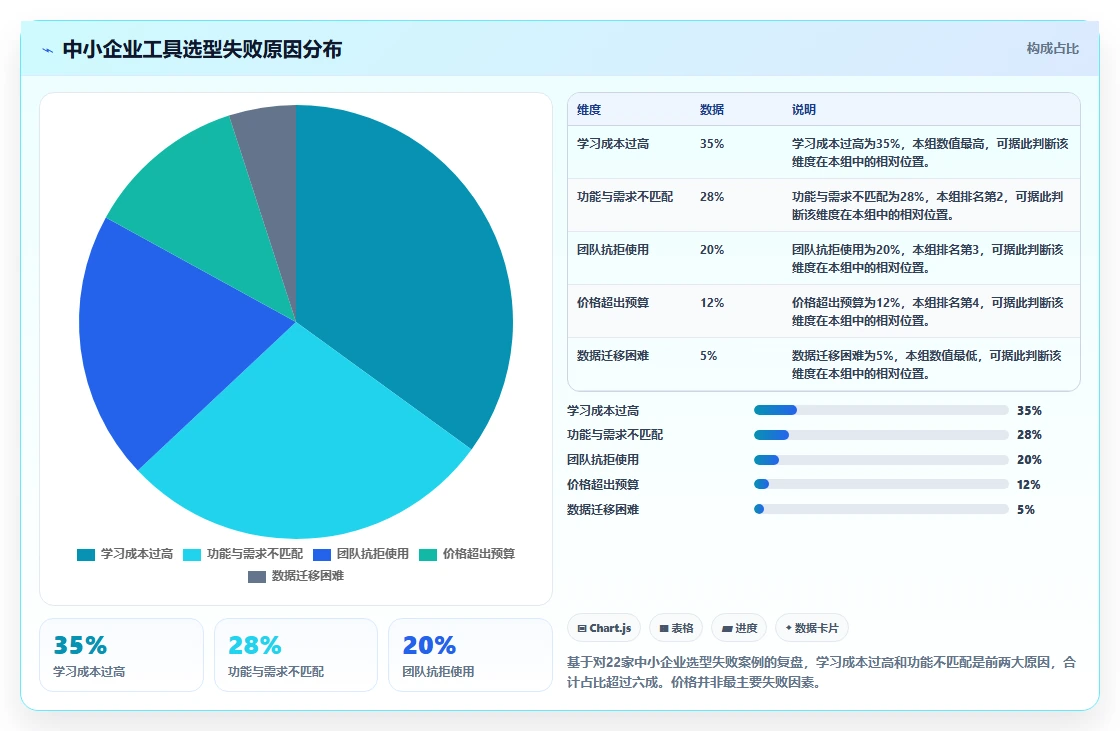
Task: Click 功能与需求不匹配 progress bar
Action: [x=881, y=434]
